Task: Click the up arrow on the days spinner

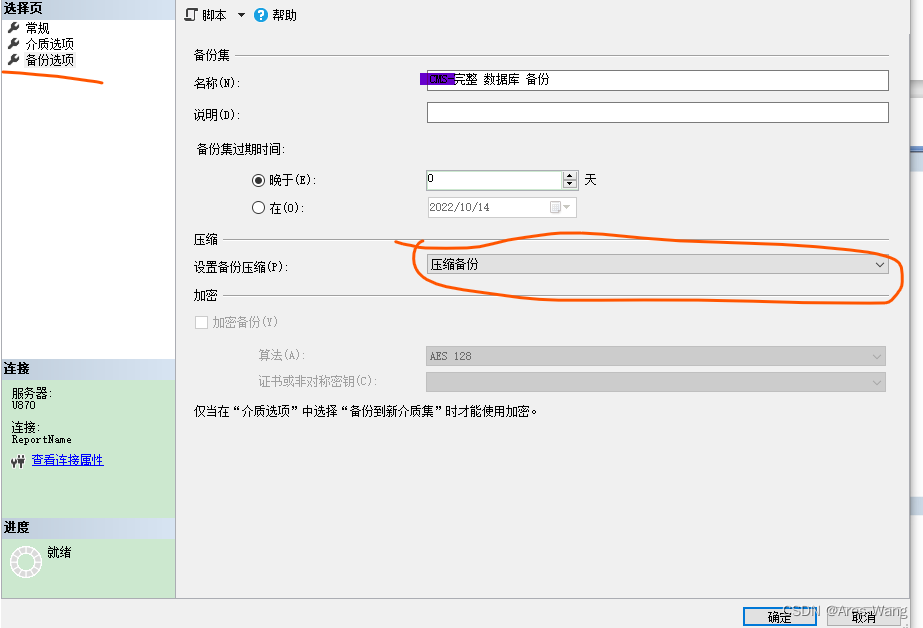Action: coord(569,174)
